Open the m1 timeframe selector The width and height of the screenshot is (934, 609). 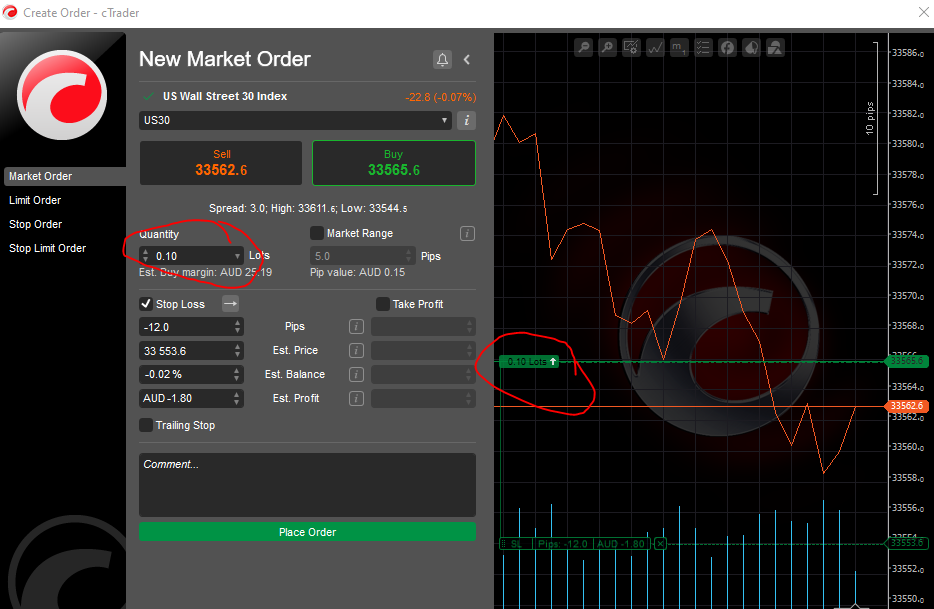click(679, 48)
